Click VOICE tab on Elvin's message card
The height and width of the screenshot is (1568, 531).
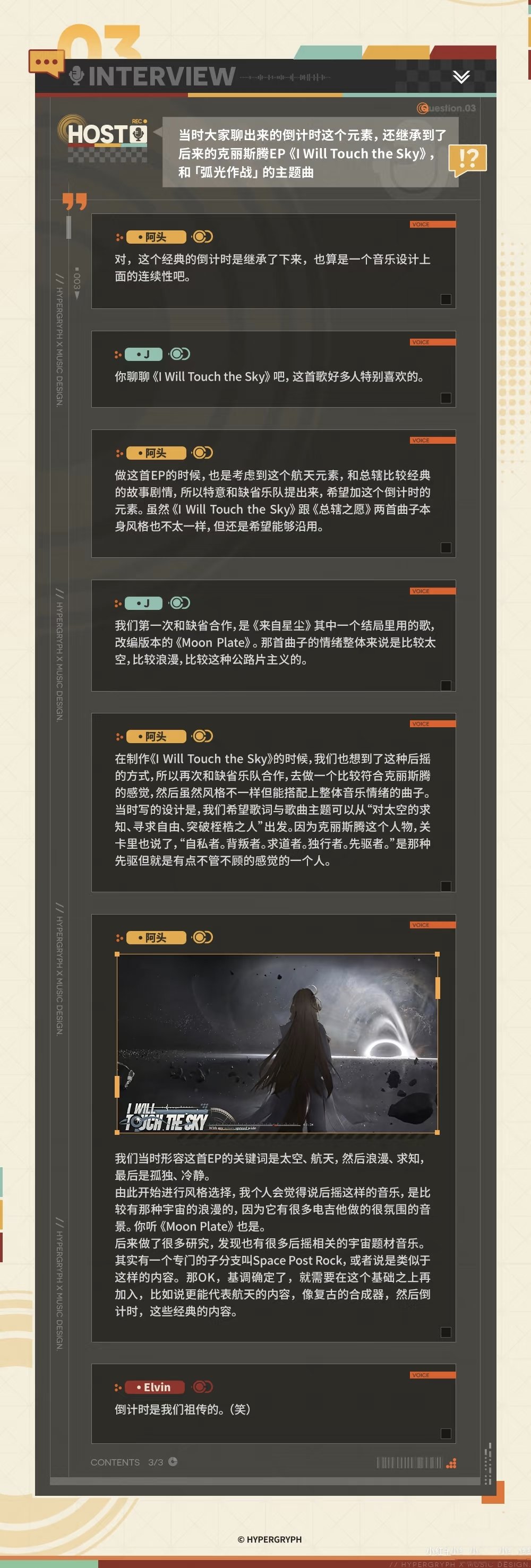[x=432, y=1375]
